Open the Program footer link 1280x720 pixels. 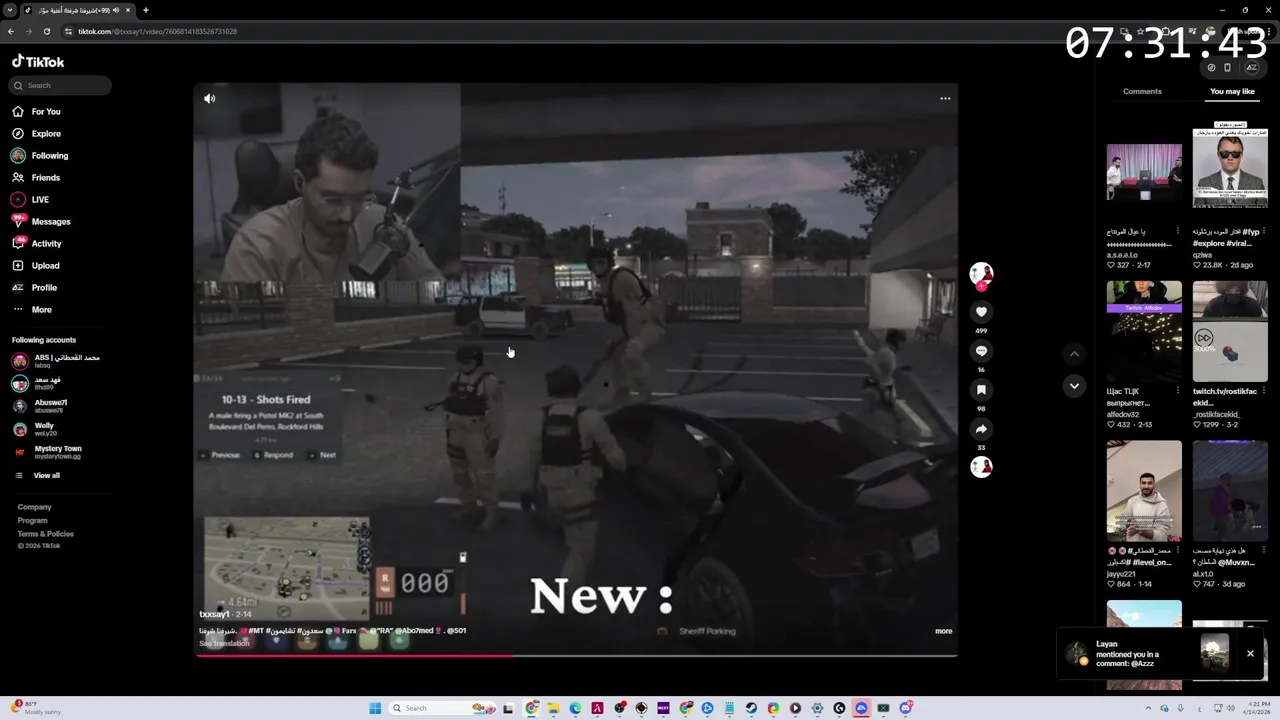coord(32,520)
